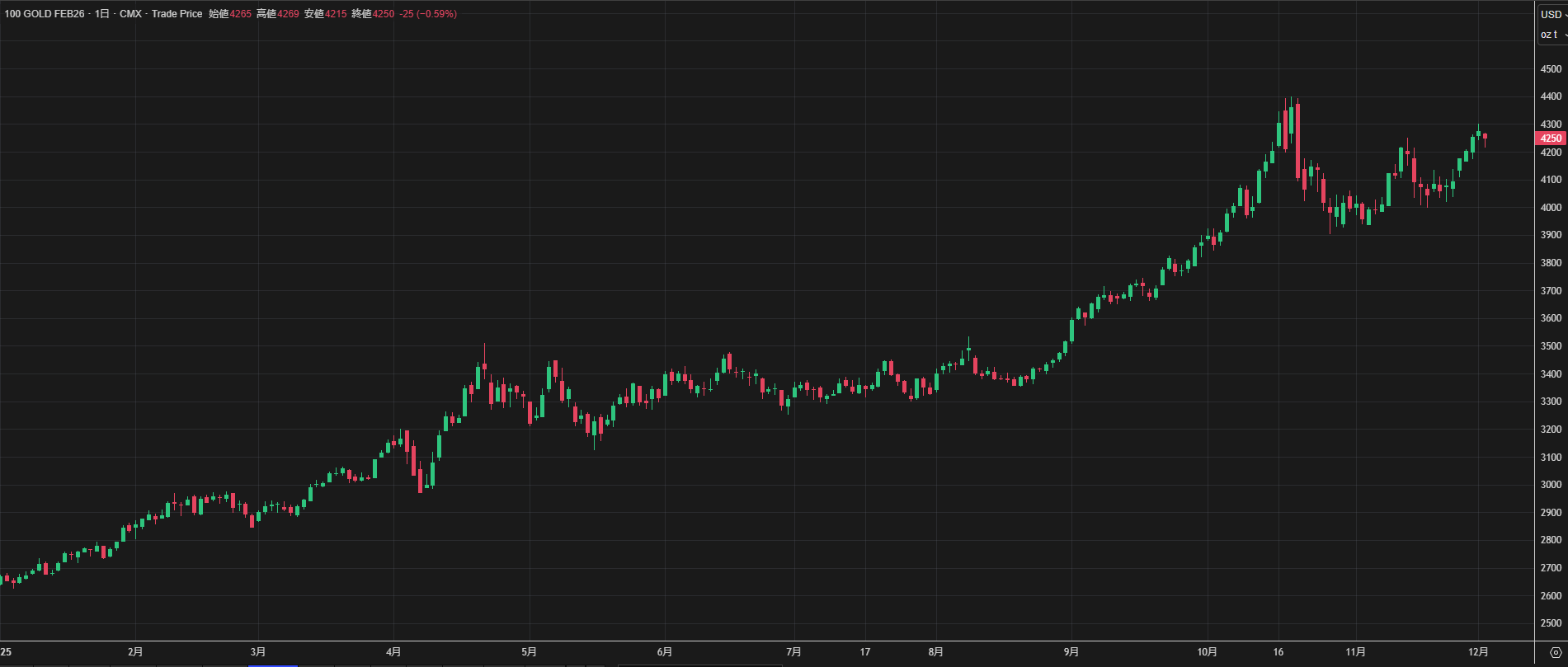Select the 1日 interval label in header

[x=101, y=14]
